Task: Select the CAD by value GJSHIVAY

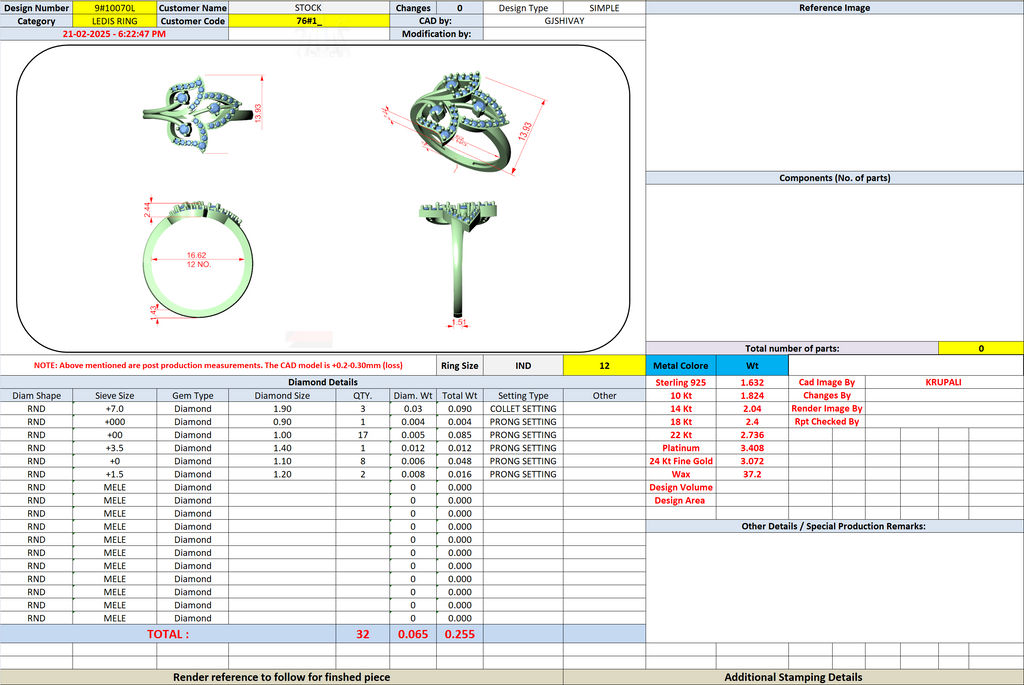Action: pyautogui.click(x=564, y=21)
